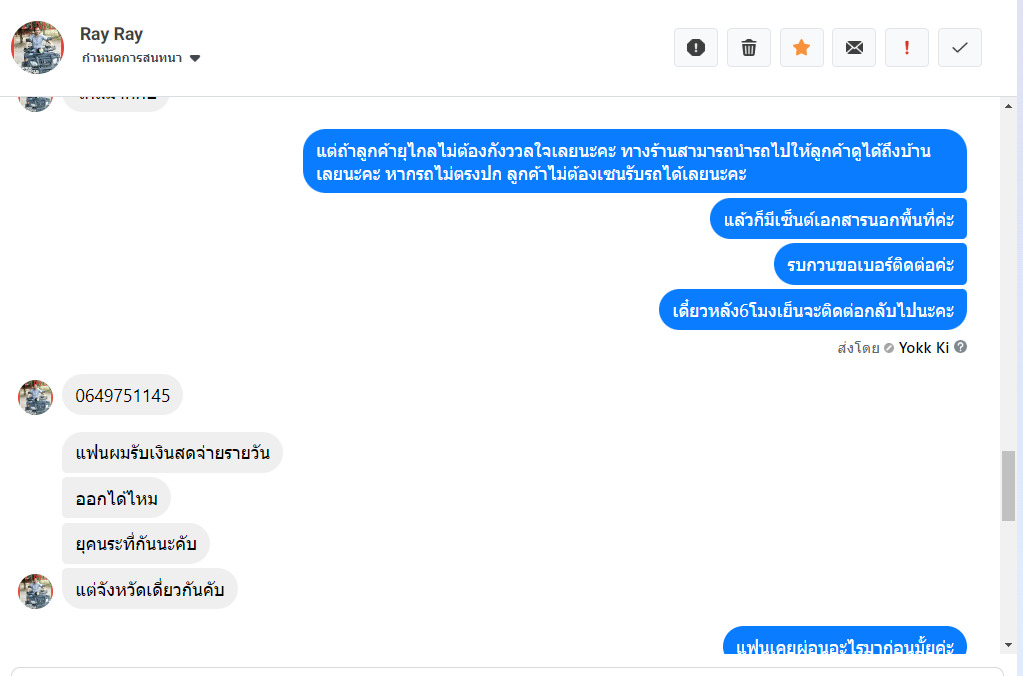Click avatar beside แต่จังหวัดเดี่ยวกันคับ message
1023x676 pixels.
coord(36,590)
